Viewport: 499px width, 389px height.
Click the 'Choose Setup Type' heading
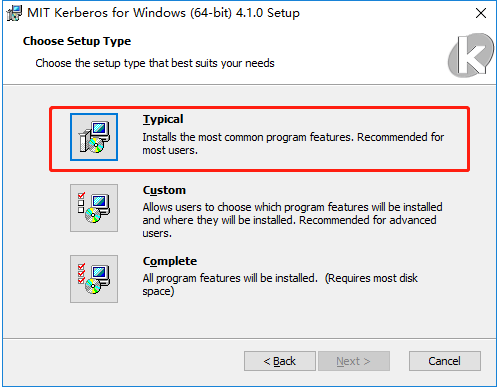pyautogui.click(x=77, y=41)
